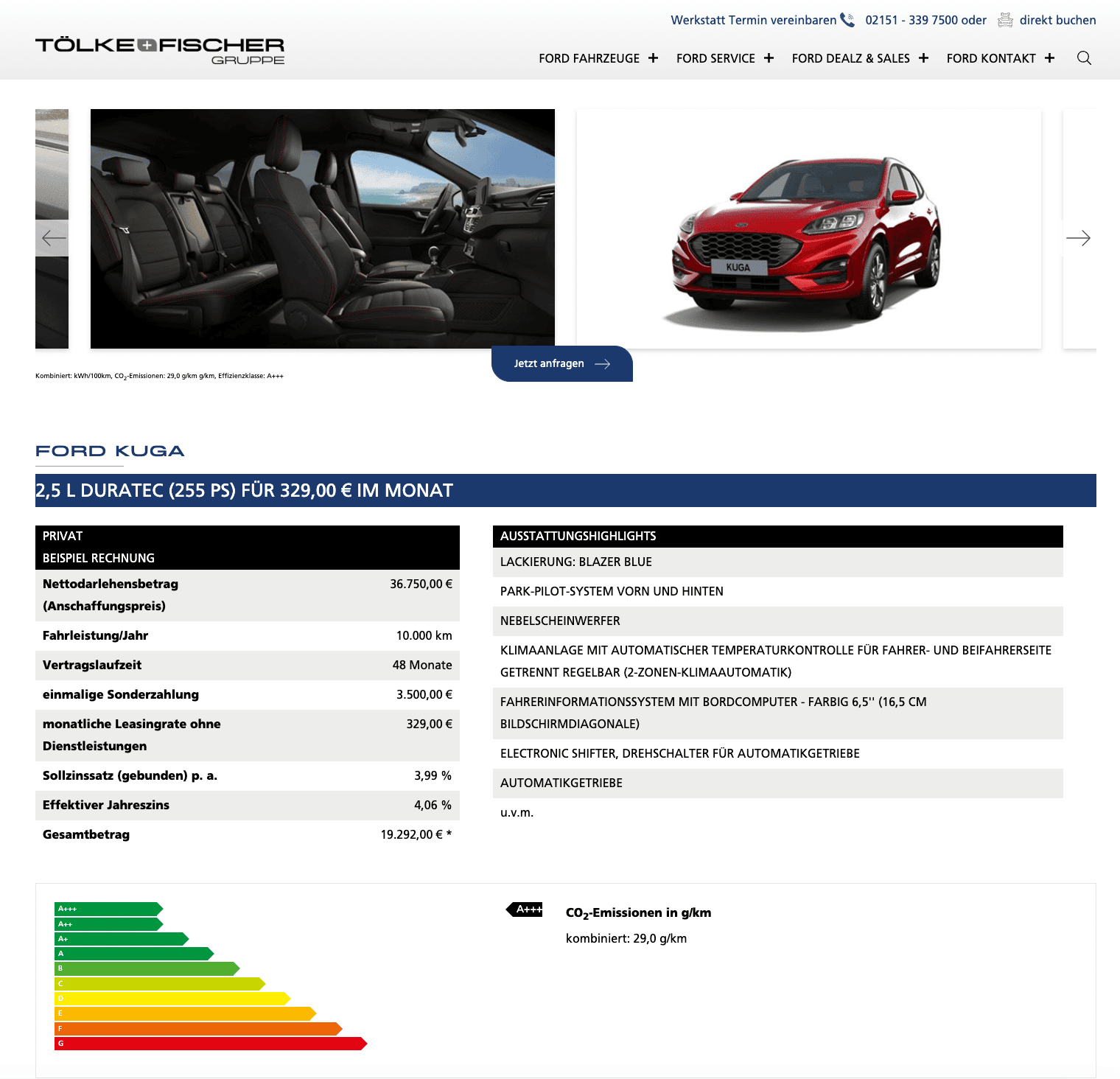Click the Sonderzahlung value 3.500,00 €
The width and height of the screenshot is (1120, 1079).
(x=424, y=694)
